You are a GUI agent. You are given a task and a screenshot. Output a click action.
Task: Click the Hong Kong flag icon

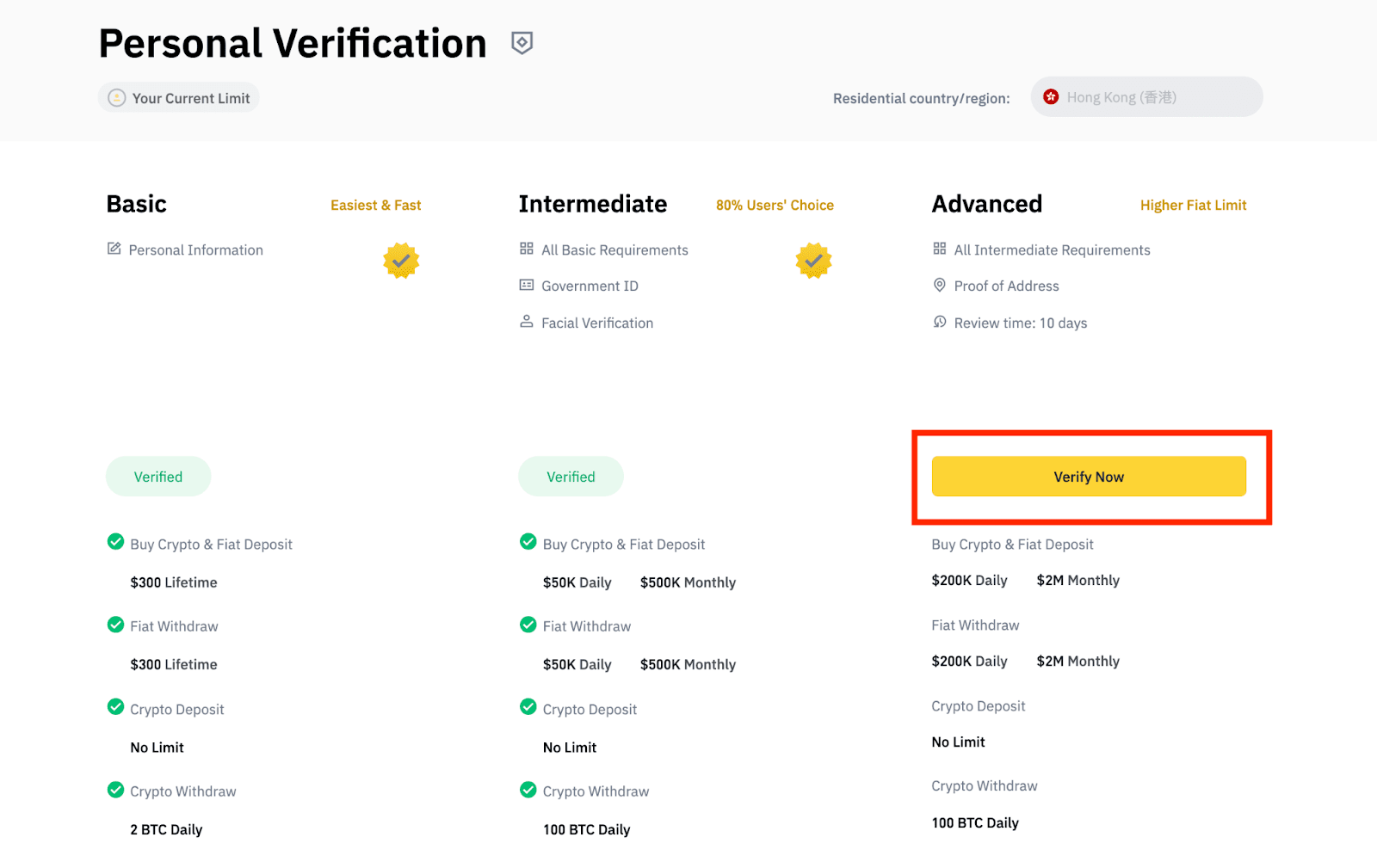pos(1051,97)
